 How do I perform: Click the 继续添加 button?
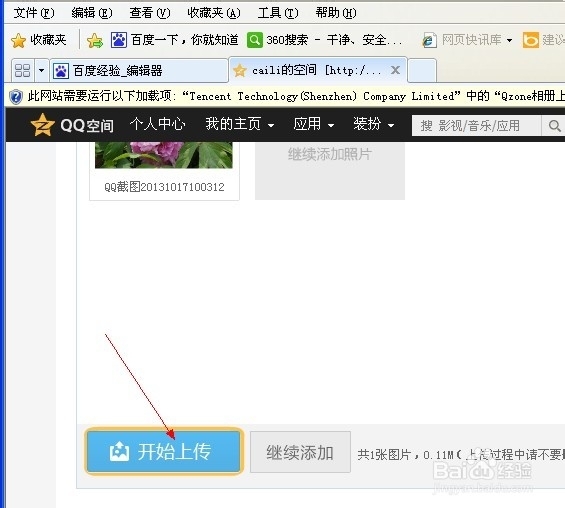(300, 452)
